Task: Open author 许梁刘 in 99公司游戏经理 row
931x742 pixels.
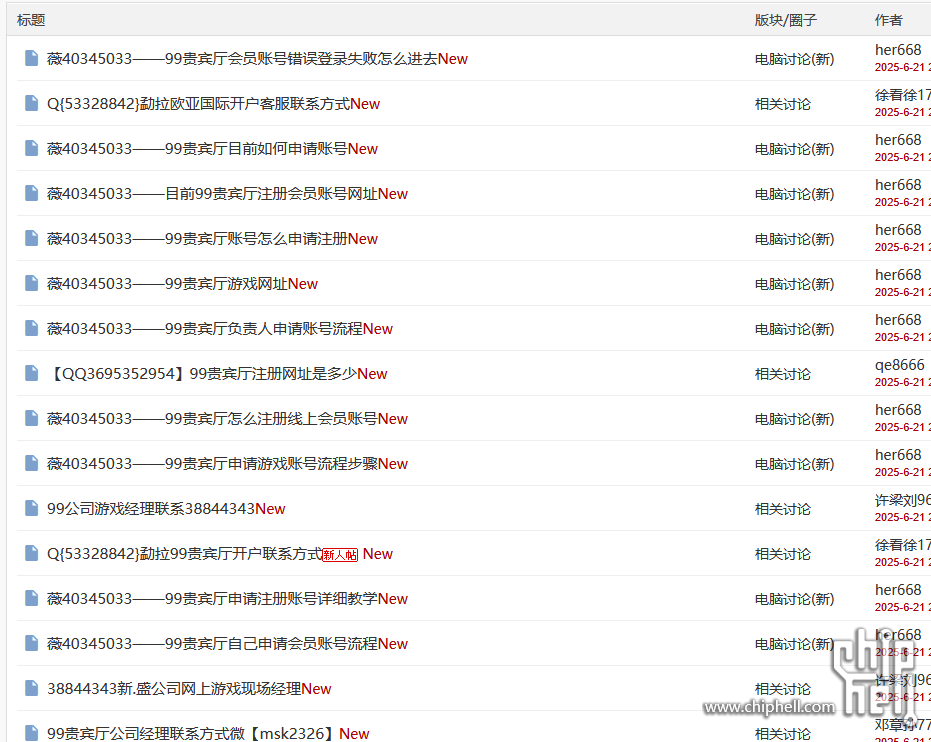Action: point(902,500)
